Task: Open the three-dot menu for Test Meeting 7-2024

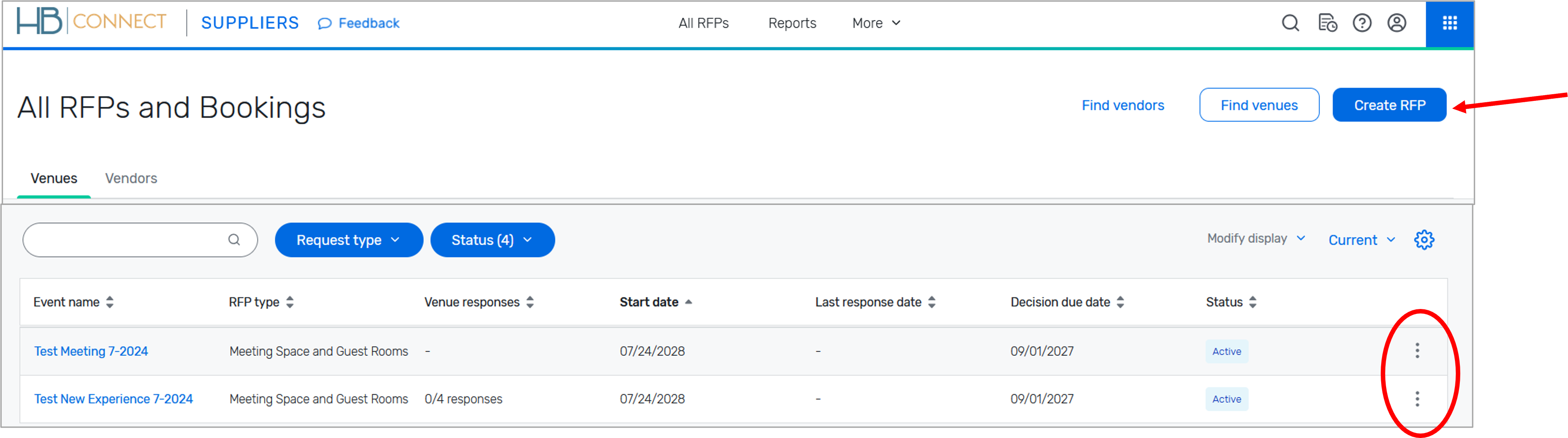Action: (1417, 351)
